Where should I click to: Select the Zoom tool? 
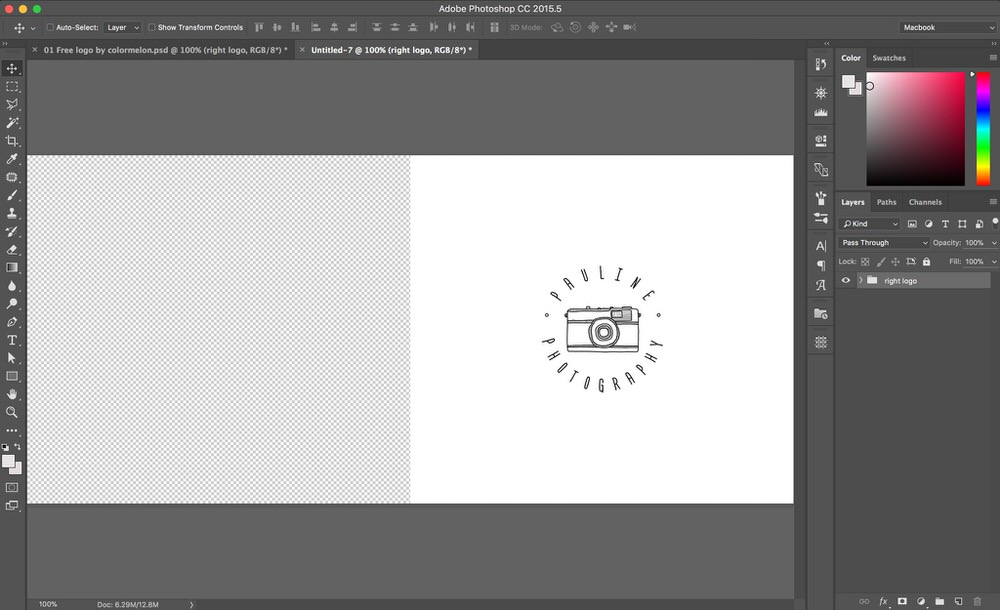click(x=11, y=412)
